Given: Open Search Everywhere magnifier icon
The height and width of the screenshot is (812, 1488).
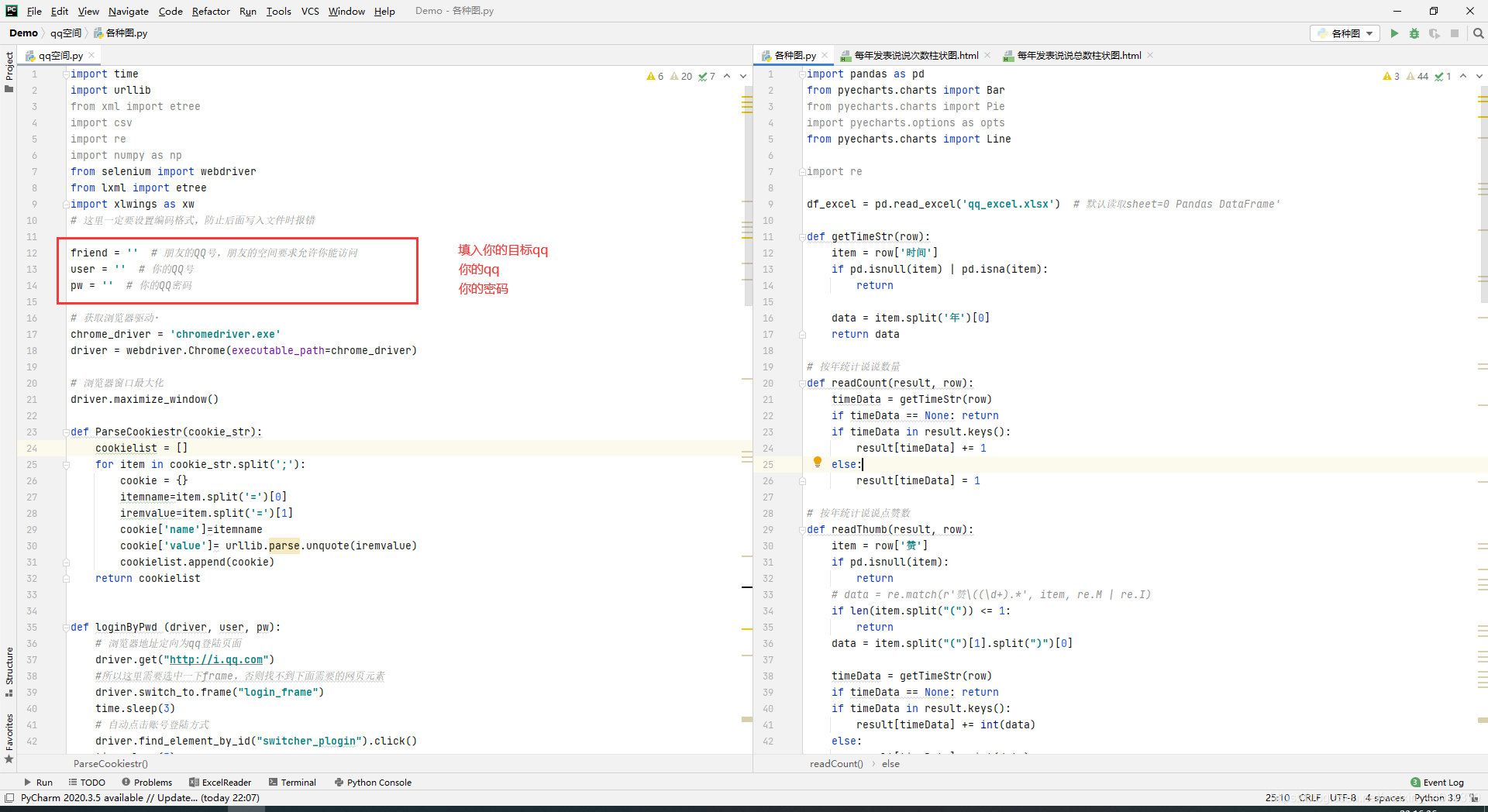Looking at the screenshot, I should click(1478, 33).
